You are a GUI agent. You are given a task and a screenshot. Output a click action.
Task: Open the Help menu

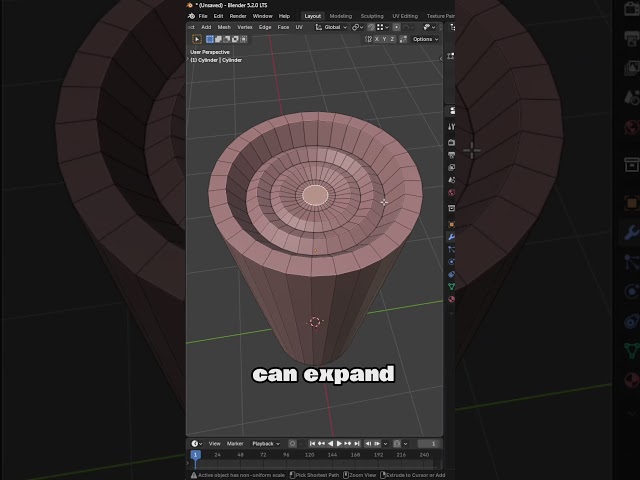click(284, 16)
